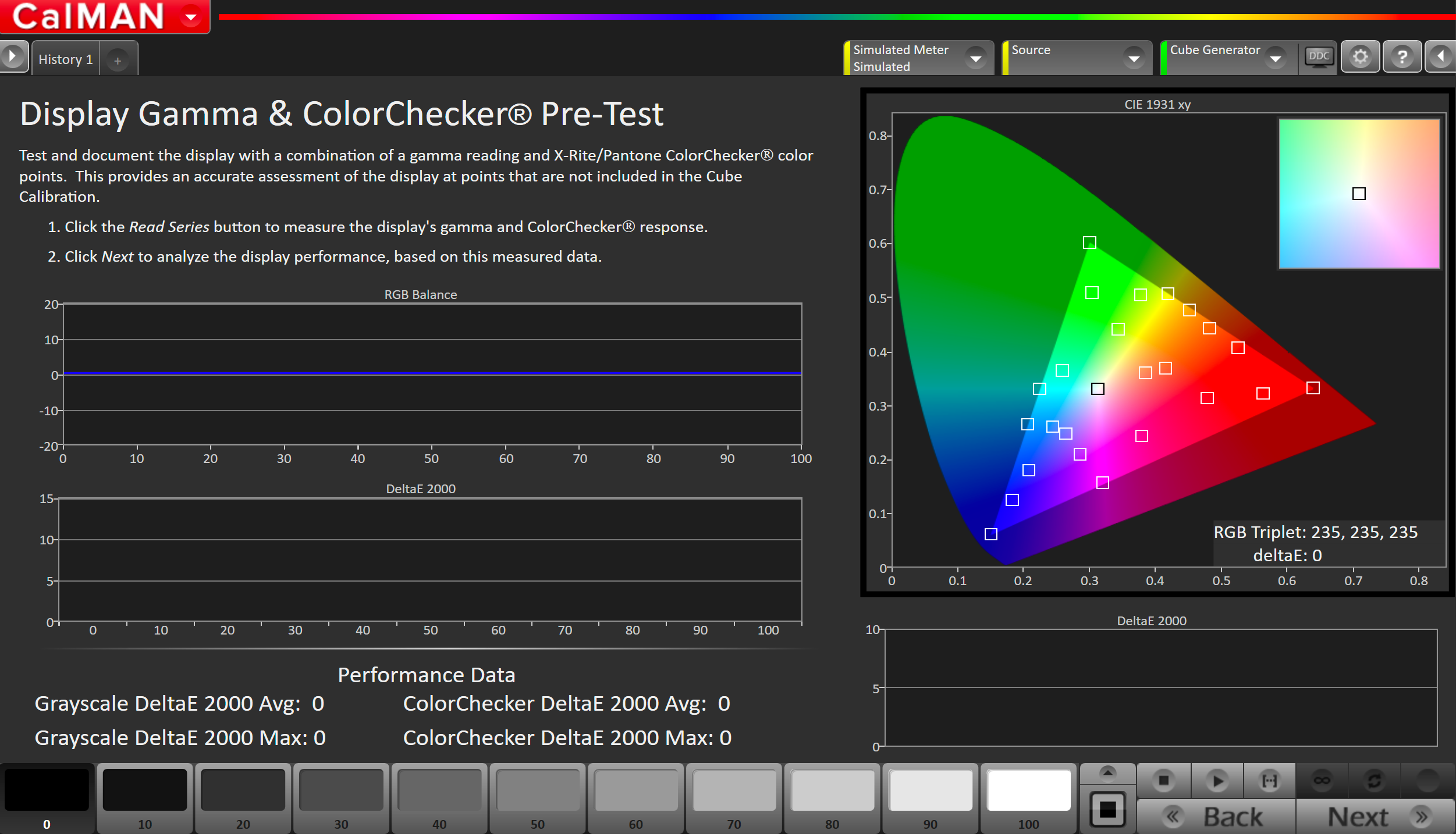Click the read series play icon
Viewport: 1456px width, 834px height.
point(1217,780)
